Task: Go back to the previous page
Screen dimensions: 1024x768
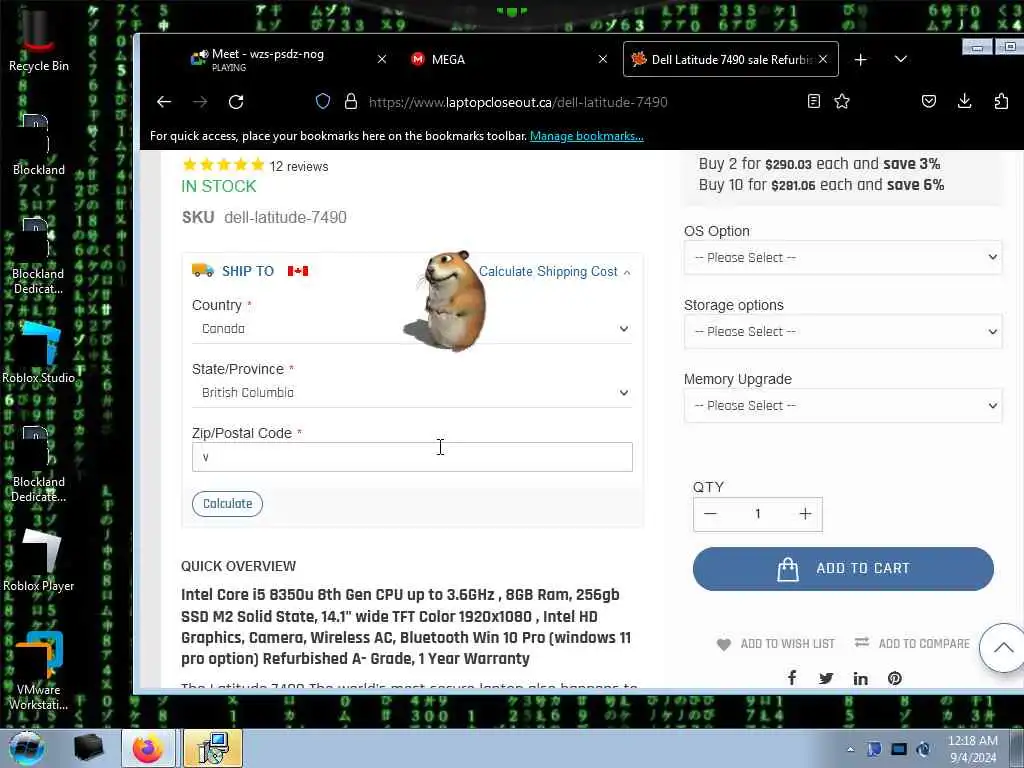Action: point(164,102)
